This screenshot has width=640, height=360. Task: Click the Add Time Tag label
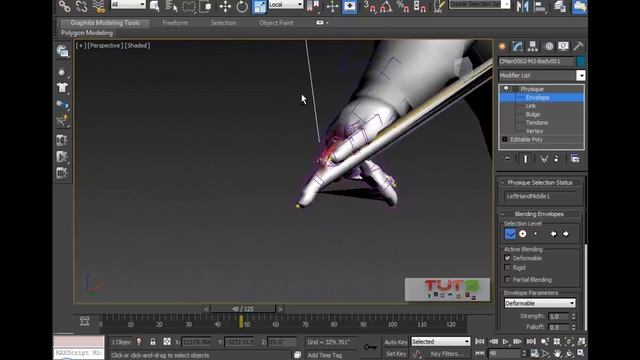[x=324, y=356]
